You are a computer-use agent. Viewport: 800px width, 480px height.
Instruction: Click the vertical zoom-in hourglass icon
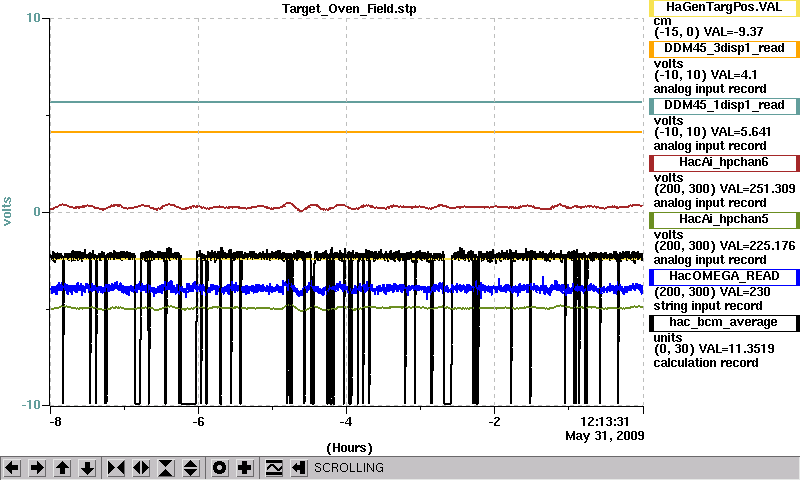[166, 468]
